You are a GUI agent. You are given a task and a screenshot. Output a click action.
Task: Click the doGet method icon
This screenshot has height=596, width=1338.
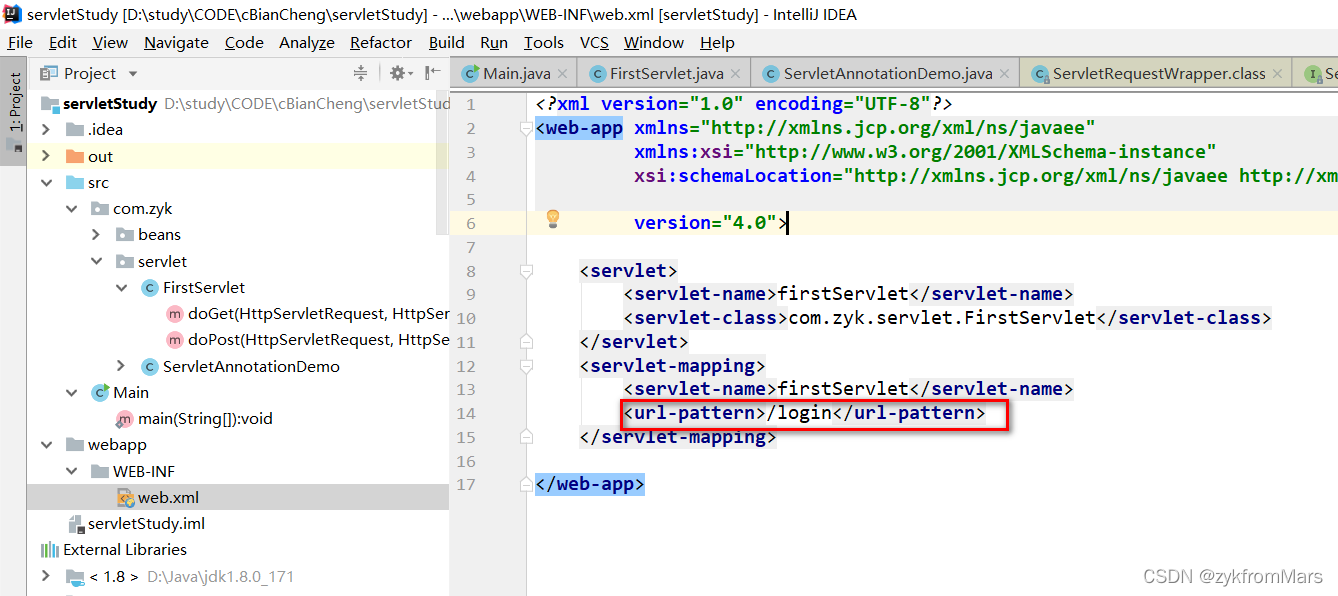(175, 314)
